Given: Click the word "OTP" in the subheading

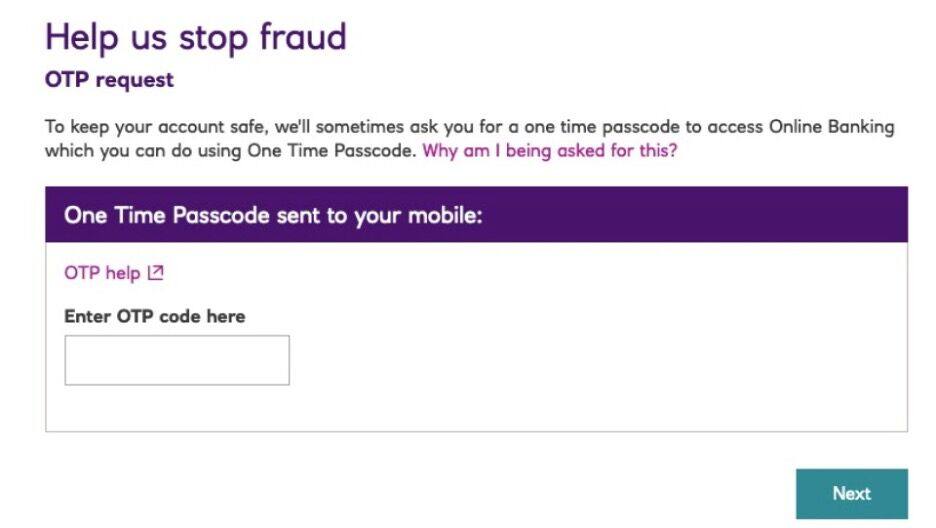Looking at the screenshot, I should coord(67,80).
